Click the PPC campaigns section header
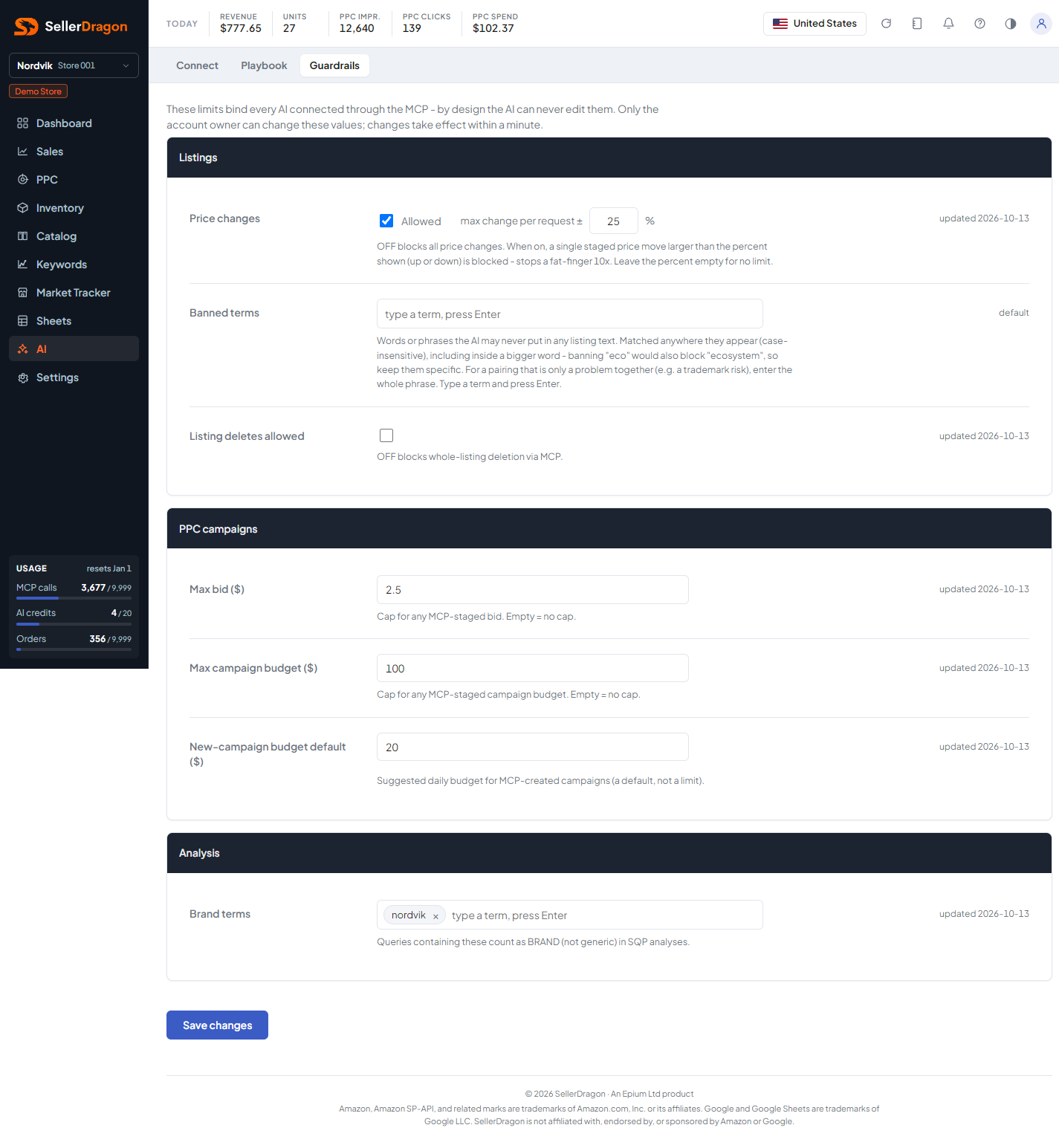This screenshot has height=1148, width=1059. pos(609,528)
